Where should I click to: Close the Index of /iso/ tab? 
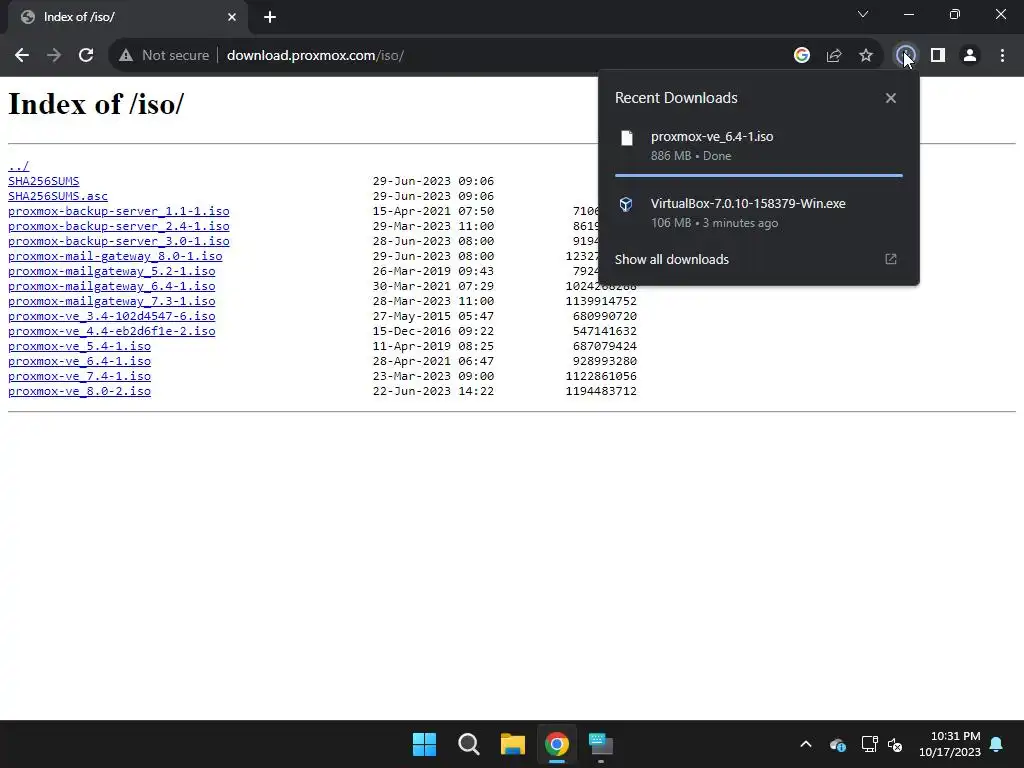point(232,17)
